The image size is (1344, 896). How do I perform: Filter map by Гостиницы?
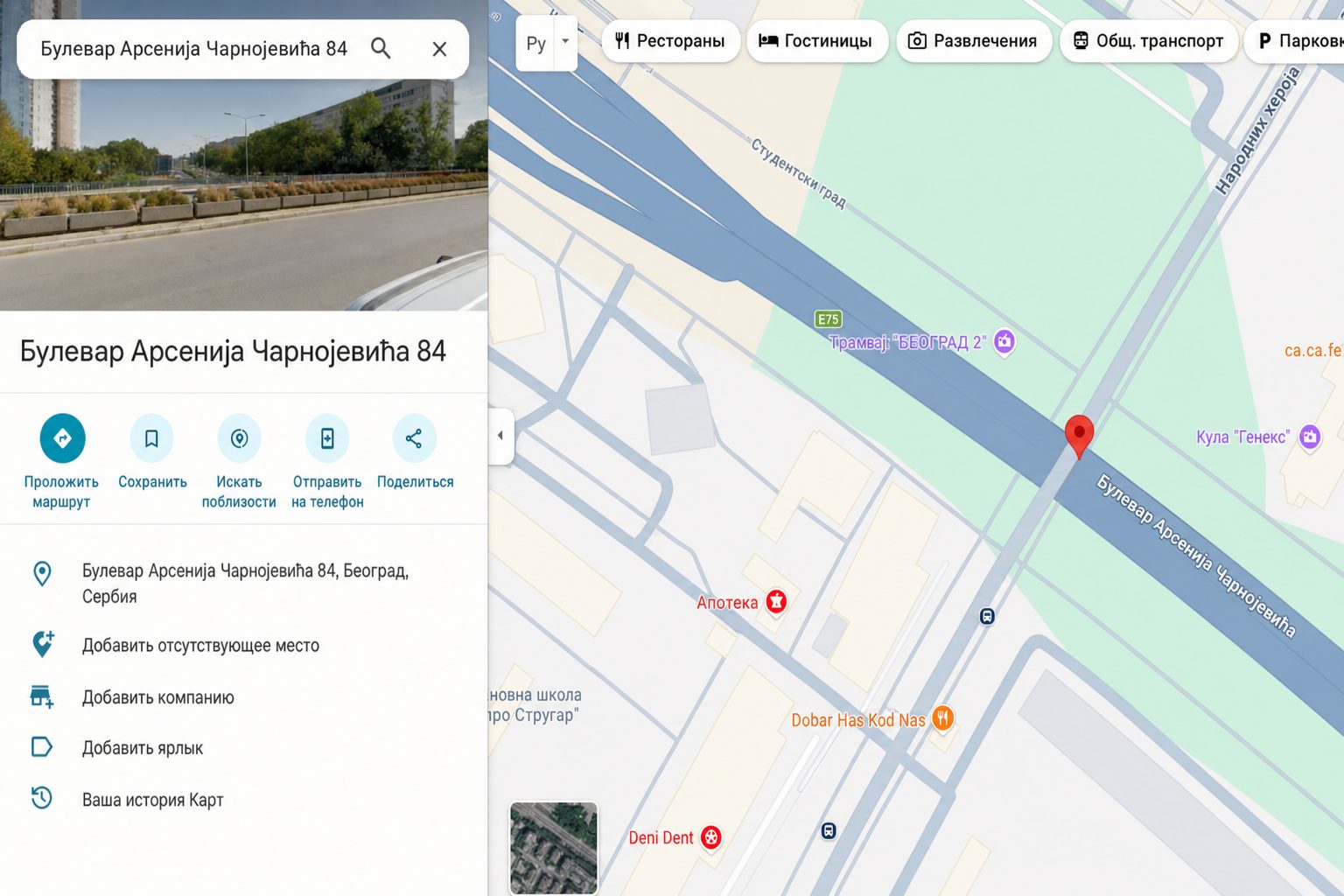[815, 41]
